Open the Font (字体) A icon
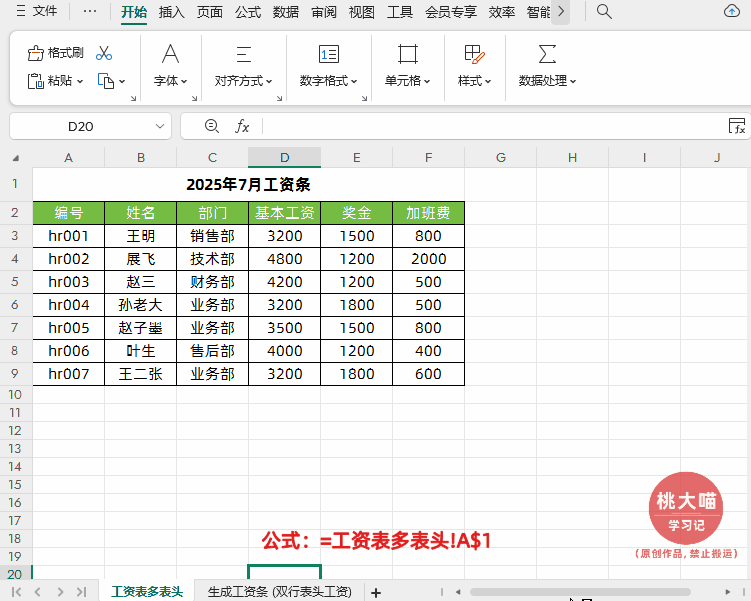The width and height of the screenshot is (751, 601). [170, 54]
